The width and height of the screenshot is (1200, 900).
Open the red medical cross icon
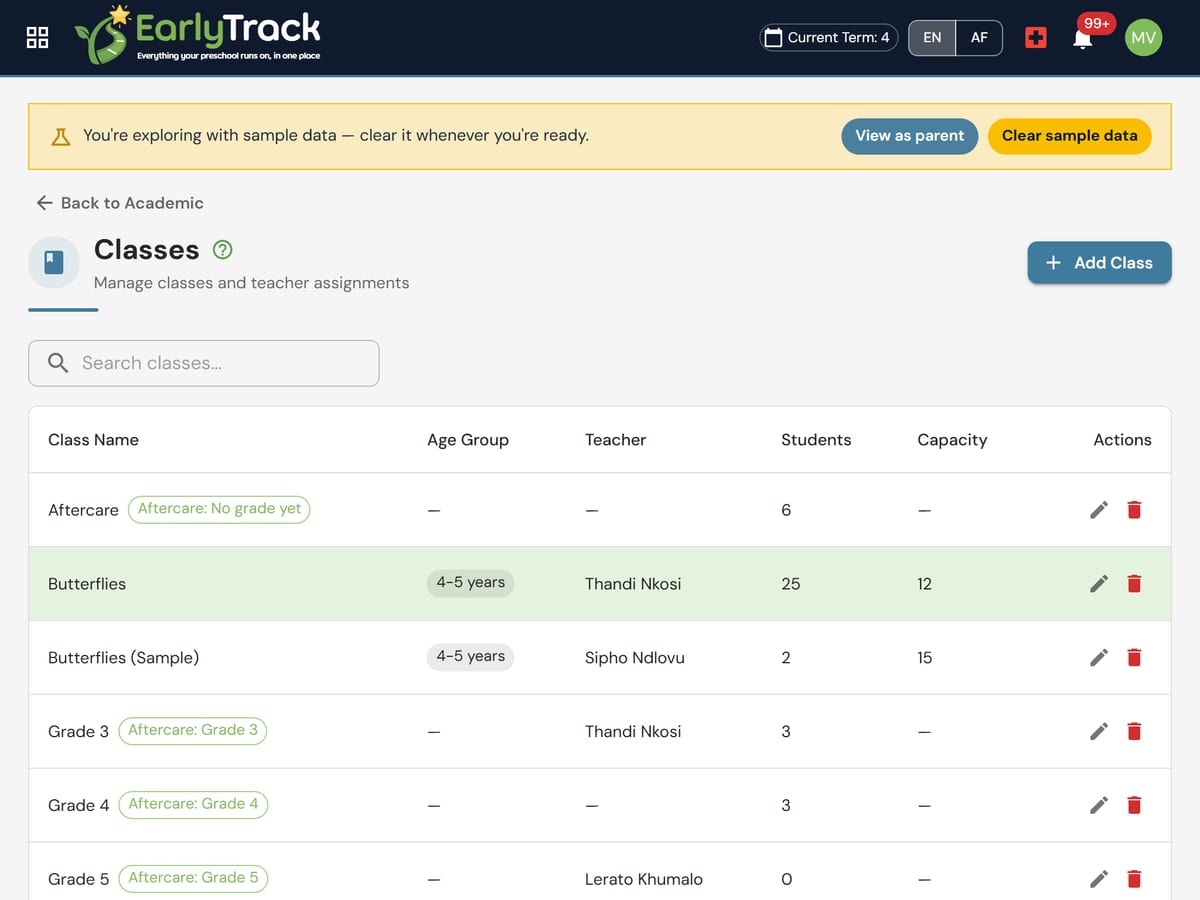tap(1036, 38)
